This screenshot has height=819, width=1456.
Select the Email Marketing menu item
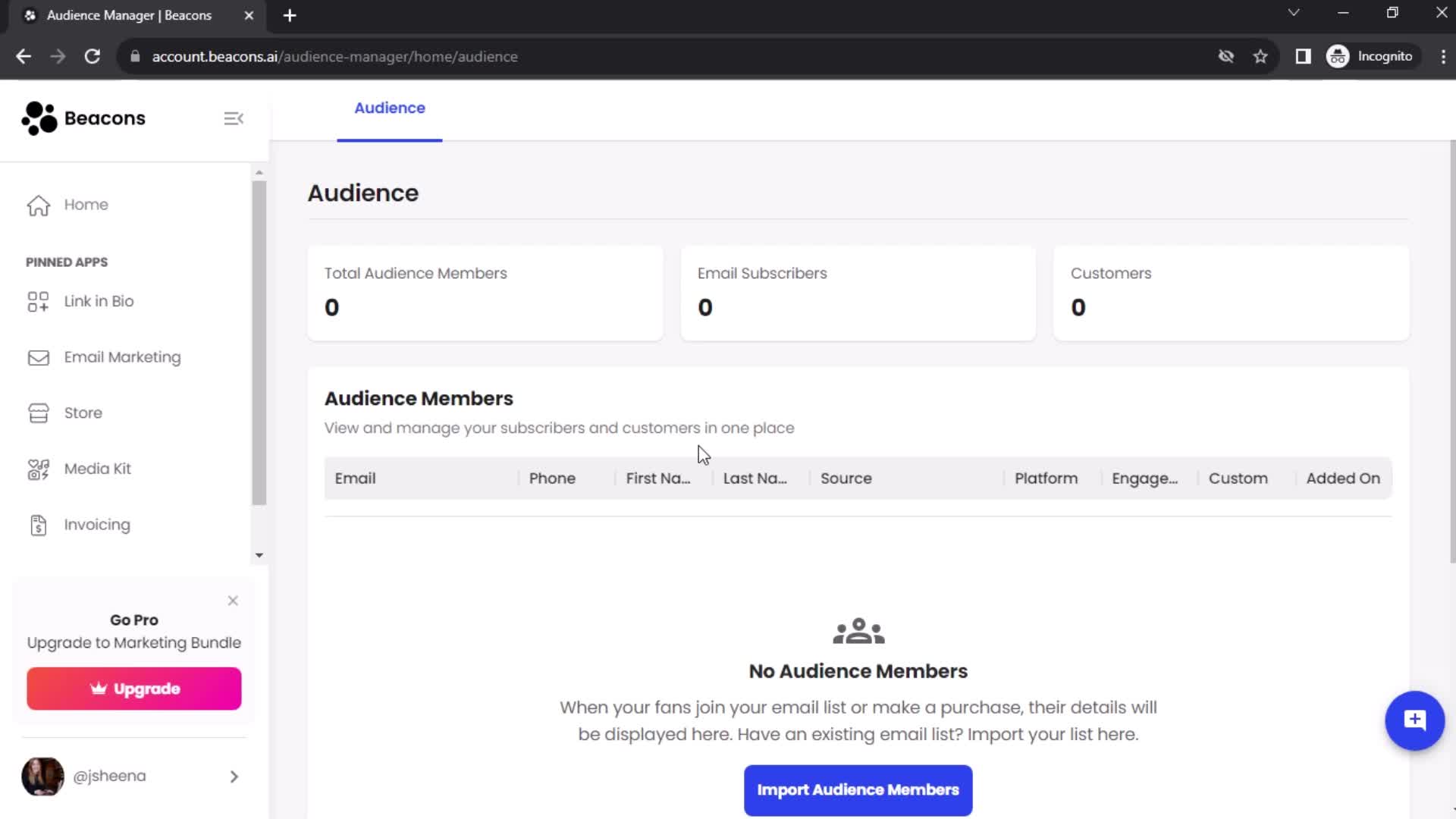click(122, 357)
